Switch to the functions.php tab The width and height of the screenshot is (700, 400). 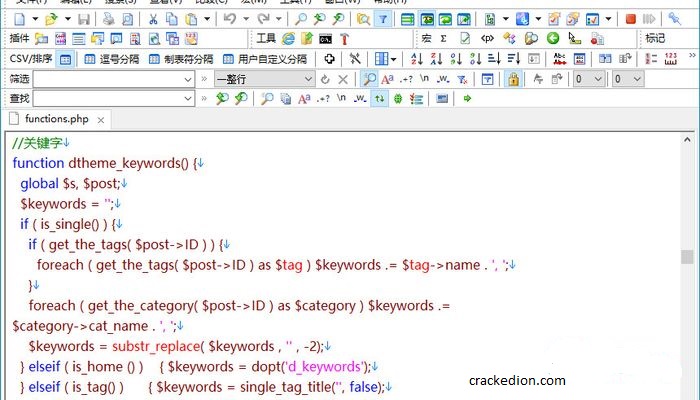[56, 119]
